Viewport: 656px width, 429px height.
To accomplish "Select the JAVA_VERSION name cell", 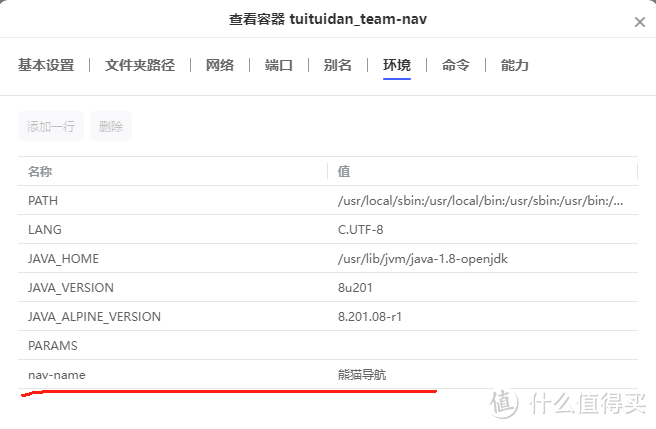I will point(172,288).
